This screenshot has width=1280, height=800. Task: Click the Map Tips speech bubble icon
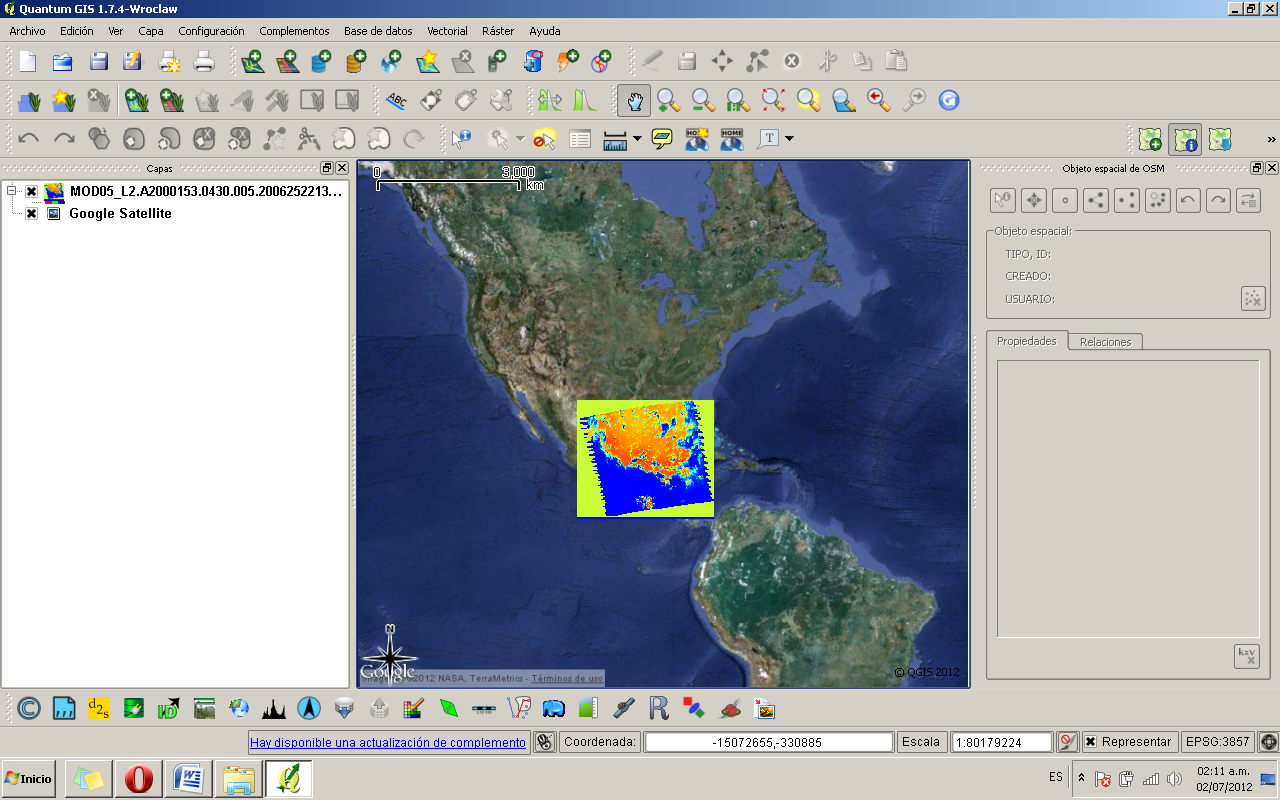662,139
